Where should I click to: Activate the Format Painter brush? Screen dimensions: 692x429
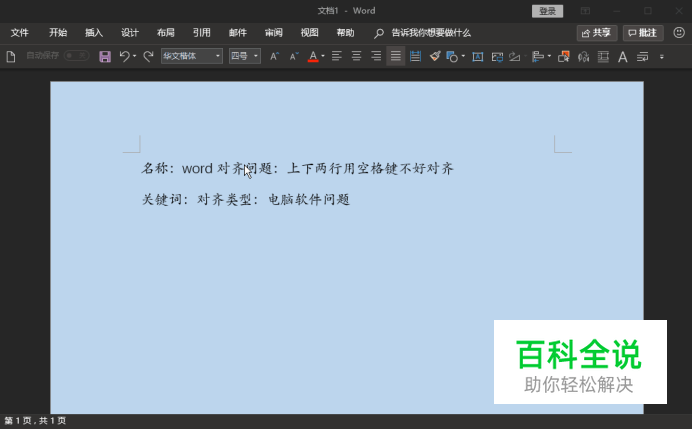point(435,56)
